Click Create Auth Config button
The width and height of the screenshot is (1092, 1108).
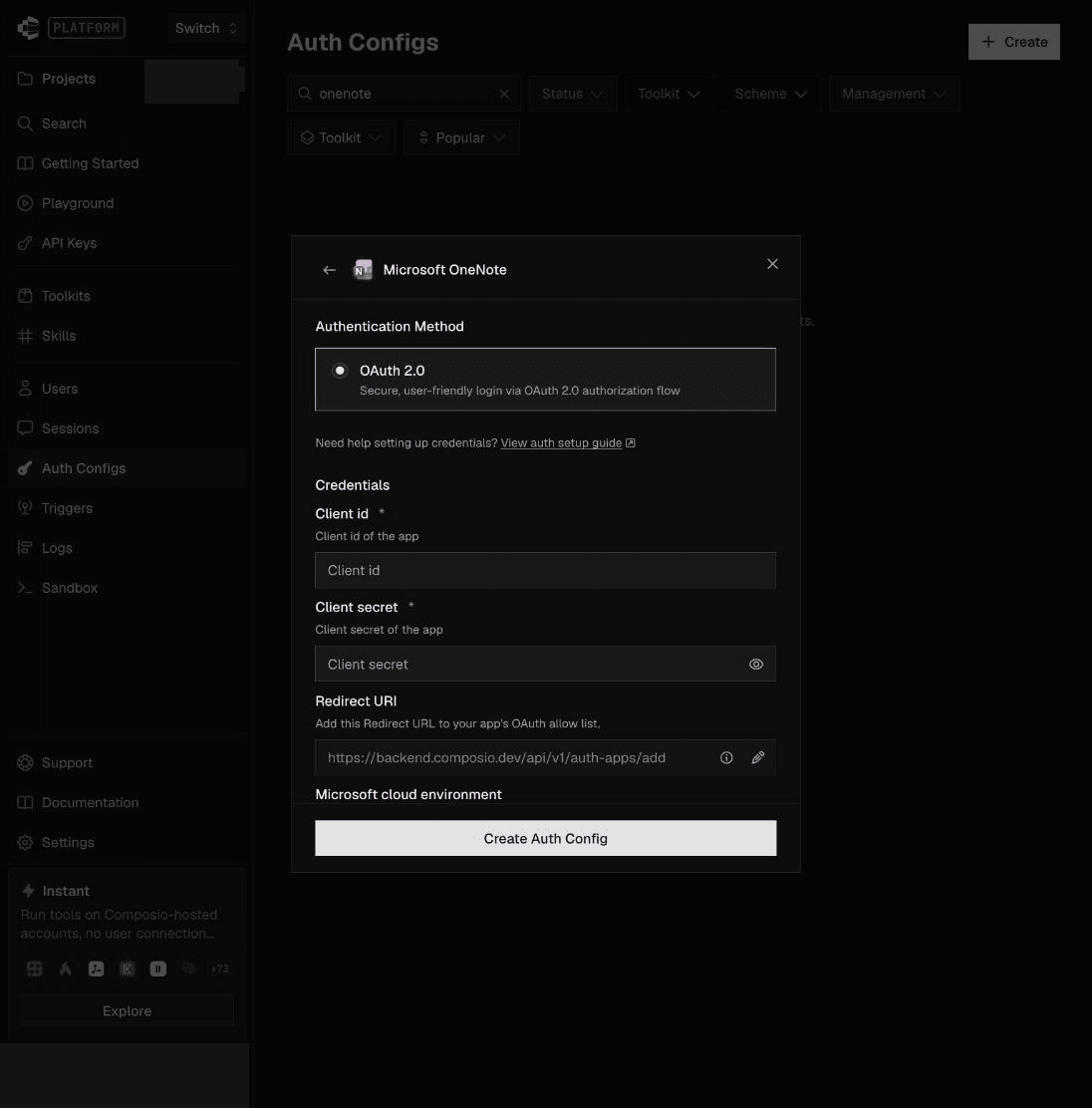[545, 838]
